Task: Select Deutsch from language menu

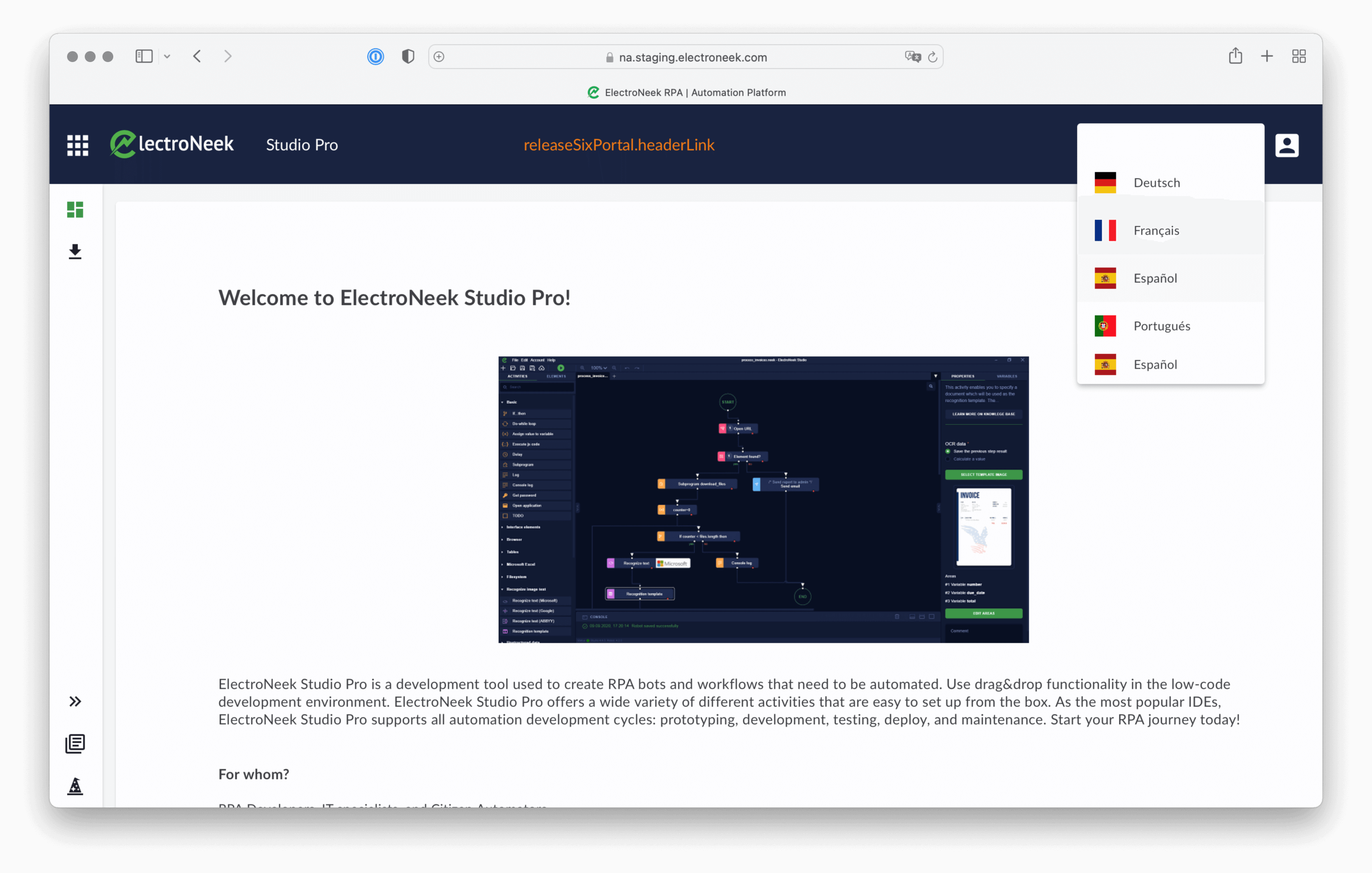Action: point(1156,183)
